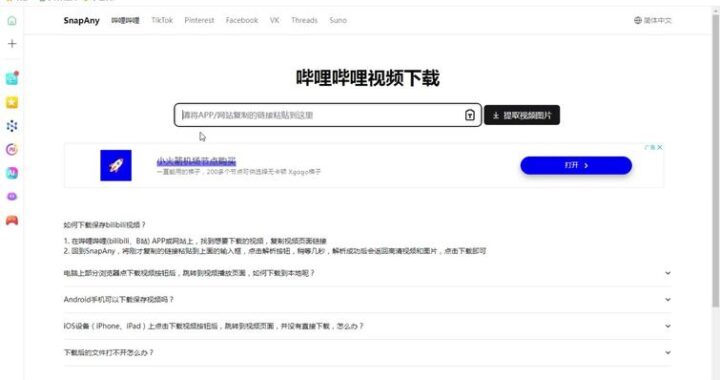Click the 哔哩哔哩视频下载 page title
720x380 pixels.
click(367, 78)
